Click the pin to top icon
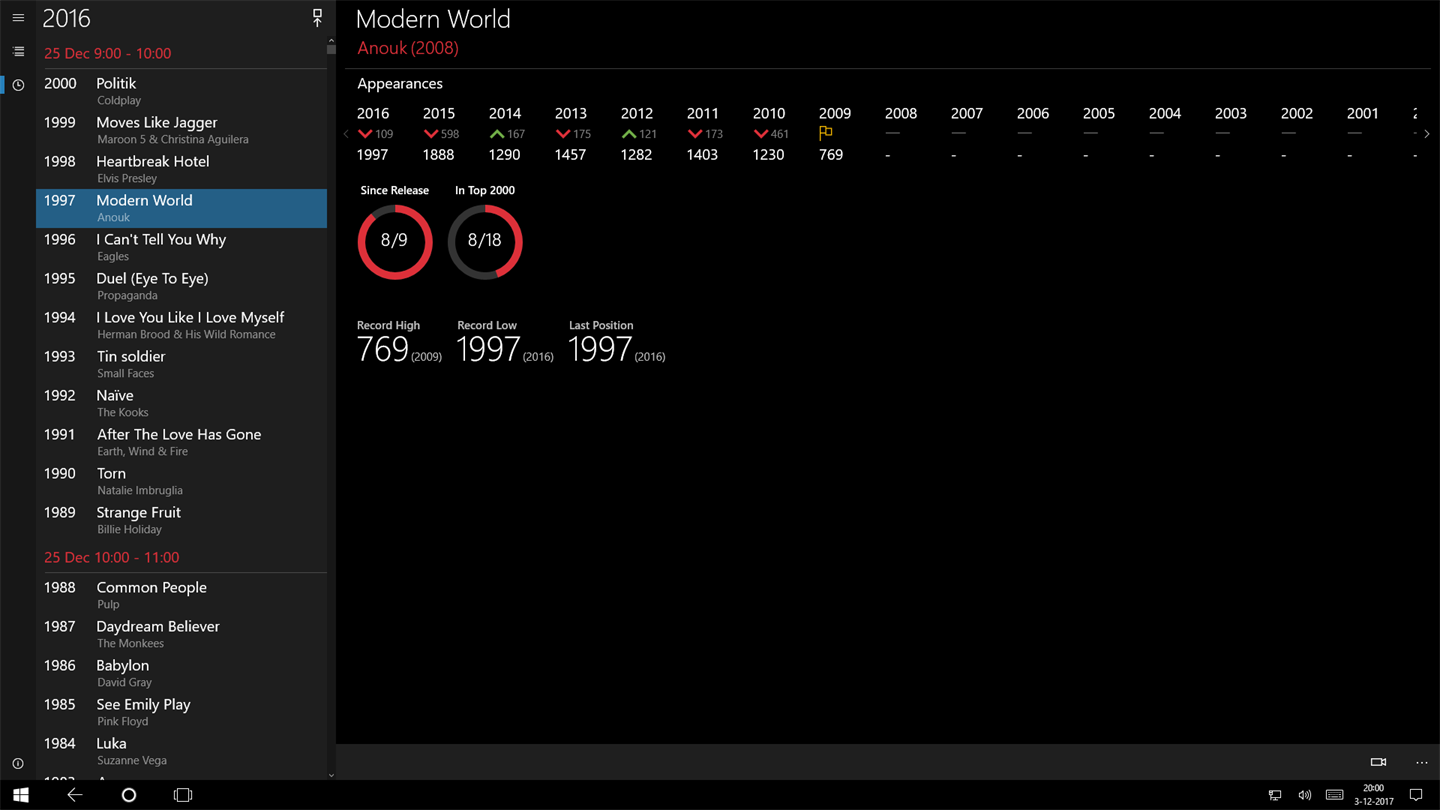The height and width of the screenshot is (810, 1440). click(317, 18)
